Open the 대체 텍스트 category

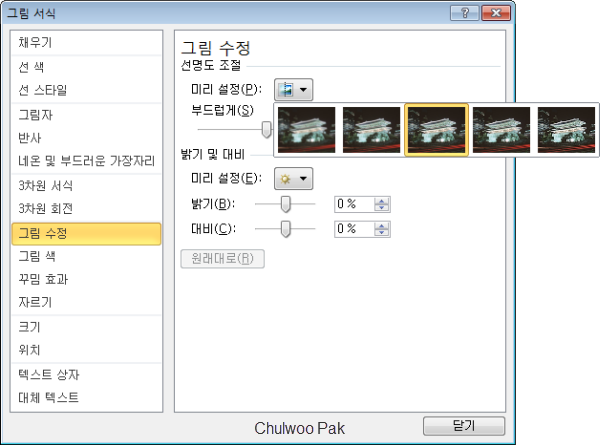pos(86,398)
